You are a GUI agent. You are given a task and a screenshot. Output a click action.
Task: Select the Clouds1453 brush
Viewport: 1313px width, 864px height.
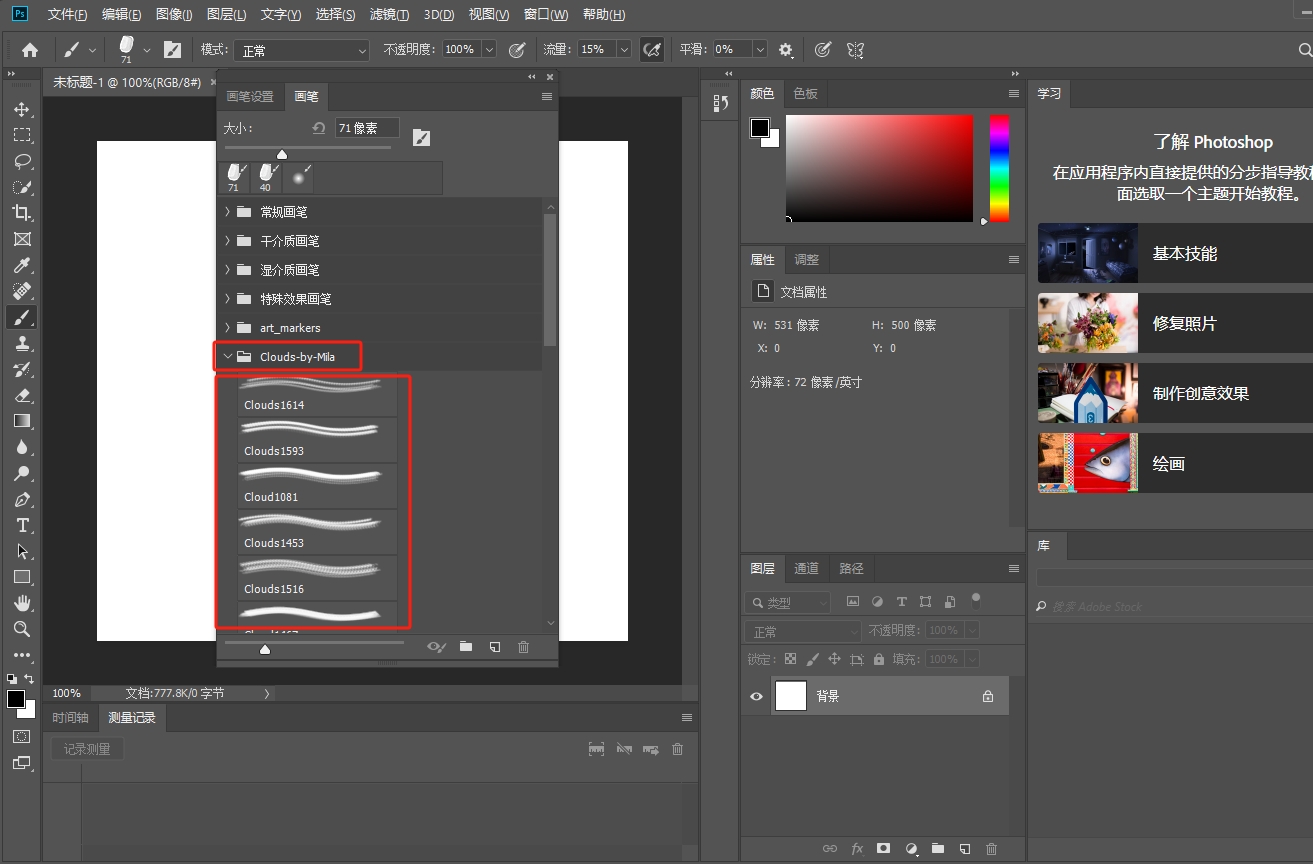tap(317, 531)
